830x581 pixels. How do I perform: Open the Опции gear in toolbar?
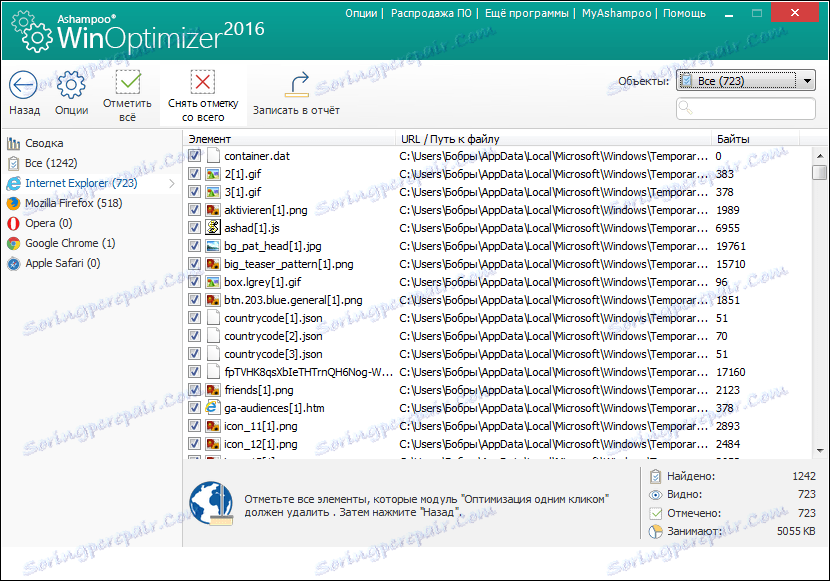click(71, 85)
